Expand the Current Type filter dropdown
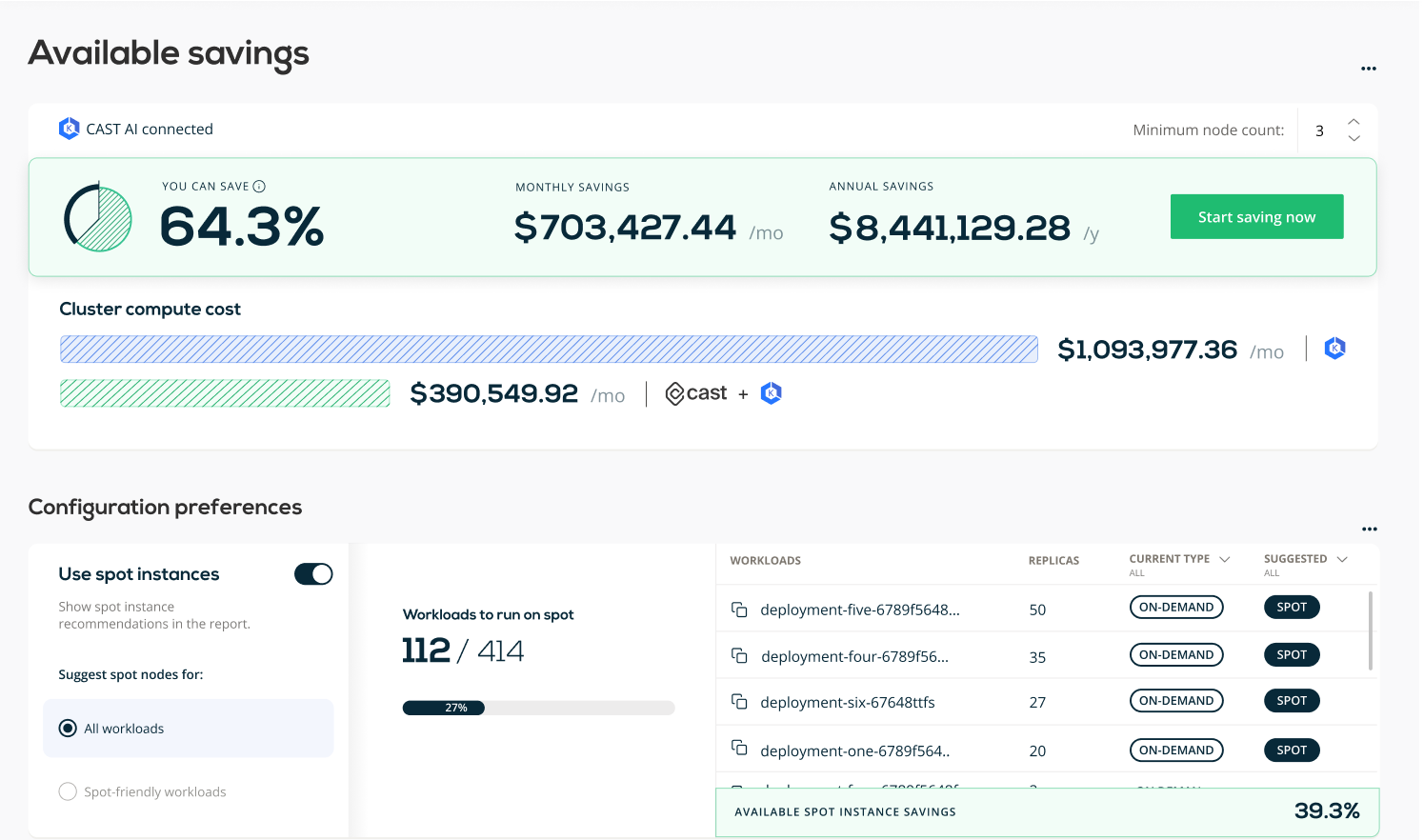1424x840 pixels. click(1225, 559)
